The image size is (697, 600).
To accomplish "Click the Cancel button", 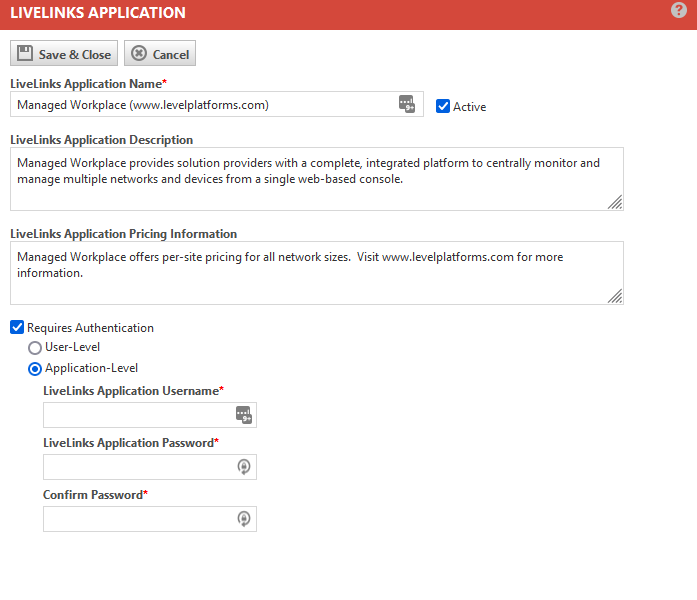I will click(x=160, y=53).
